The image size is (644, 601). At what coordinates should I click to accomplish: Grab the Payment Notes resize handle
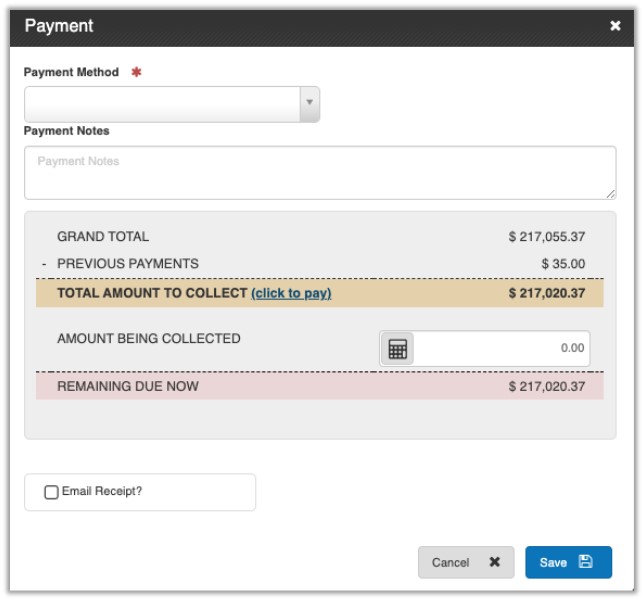click(610, 192)
